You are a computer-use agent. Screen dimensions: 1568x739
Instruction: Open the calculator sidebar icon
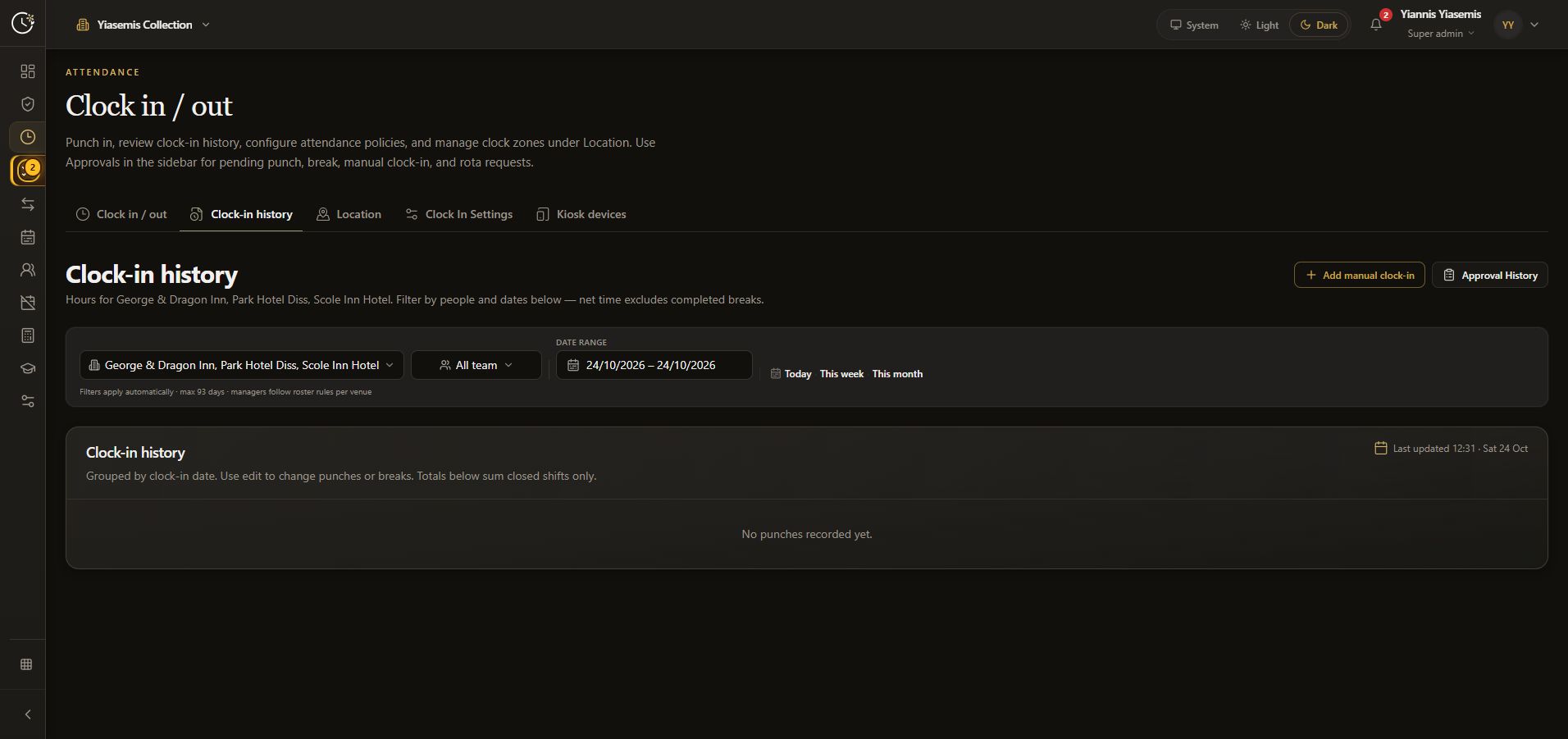pos(28,335)
